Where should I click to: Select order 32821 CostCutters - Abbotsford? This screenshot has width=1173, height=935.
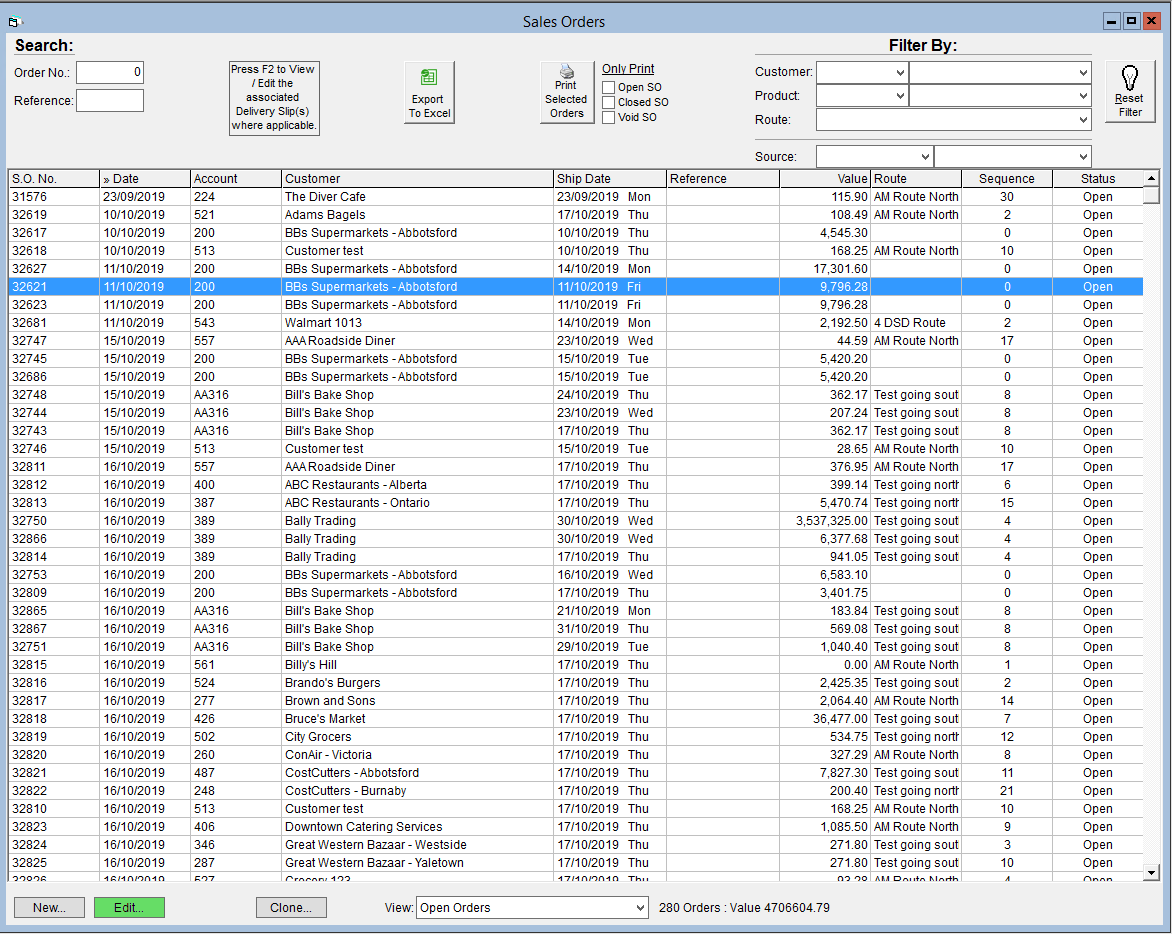tap(576, 773)
